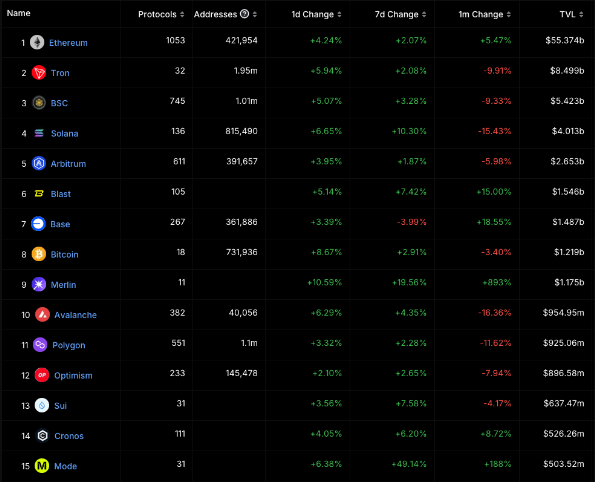
Task: Click the orange Bitcoin logo icon
Action: (39, 254)
